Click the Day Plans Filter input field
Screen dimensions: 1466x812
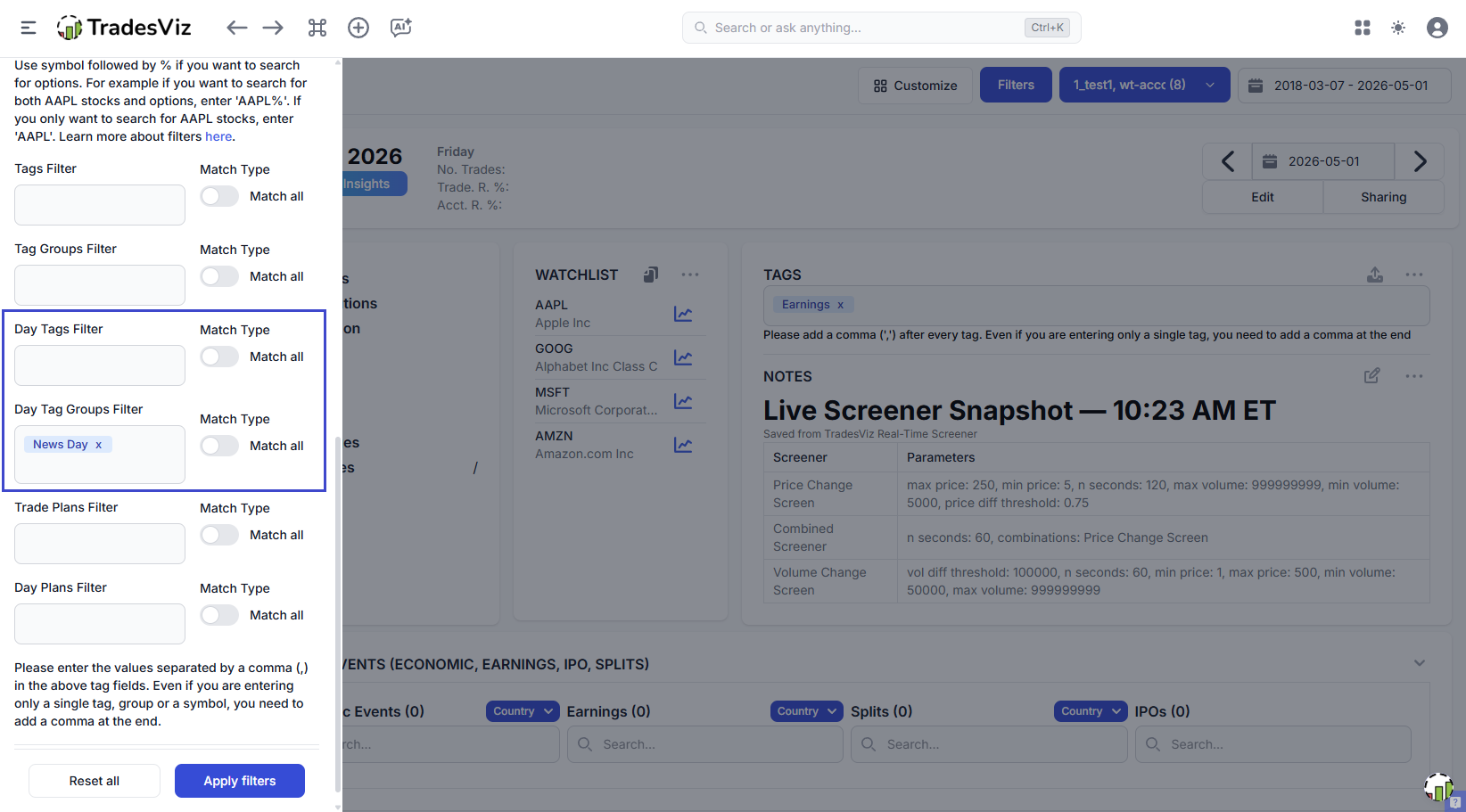100,624
